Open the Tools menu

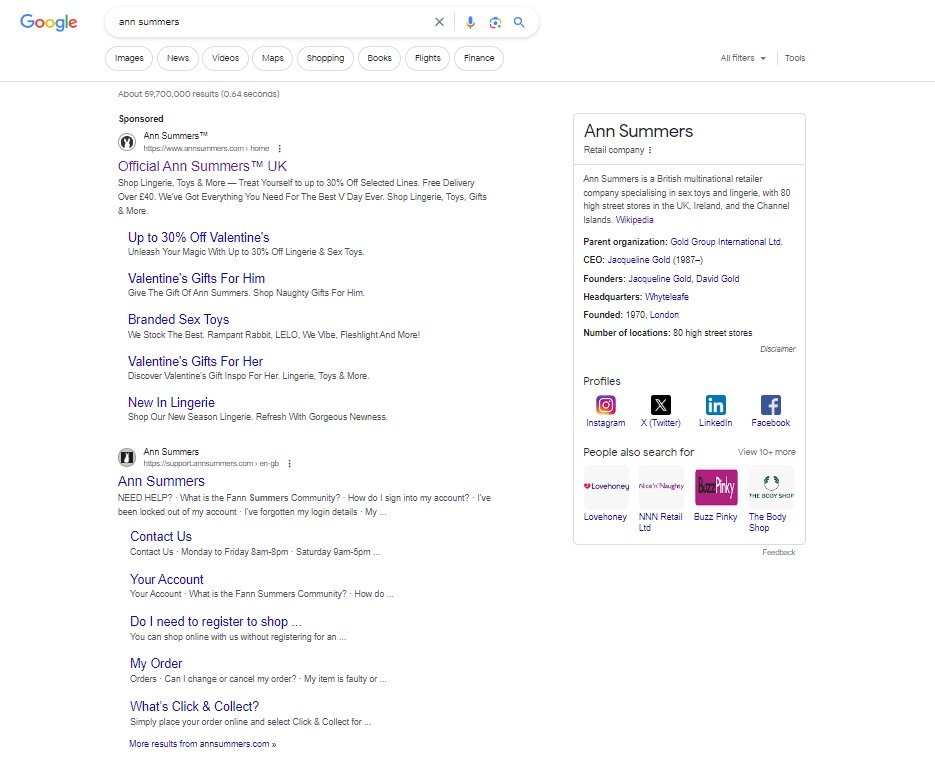coord(795,58)
